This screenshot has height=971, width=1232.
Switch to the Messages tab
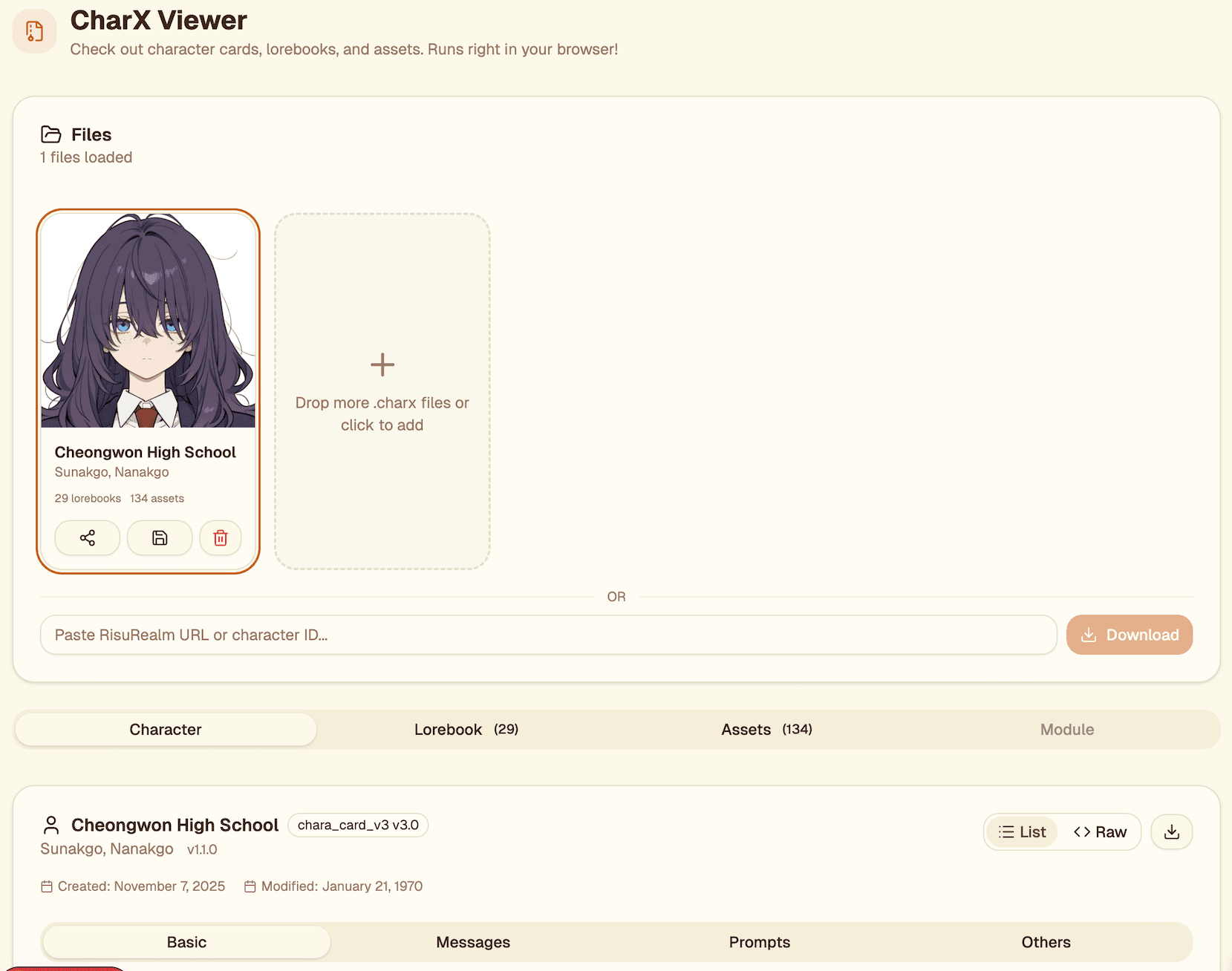[472, 941]
